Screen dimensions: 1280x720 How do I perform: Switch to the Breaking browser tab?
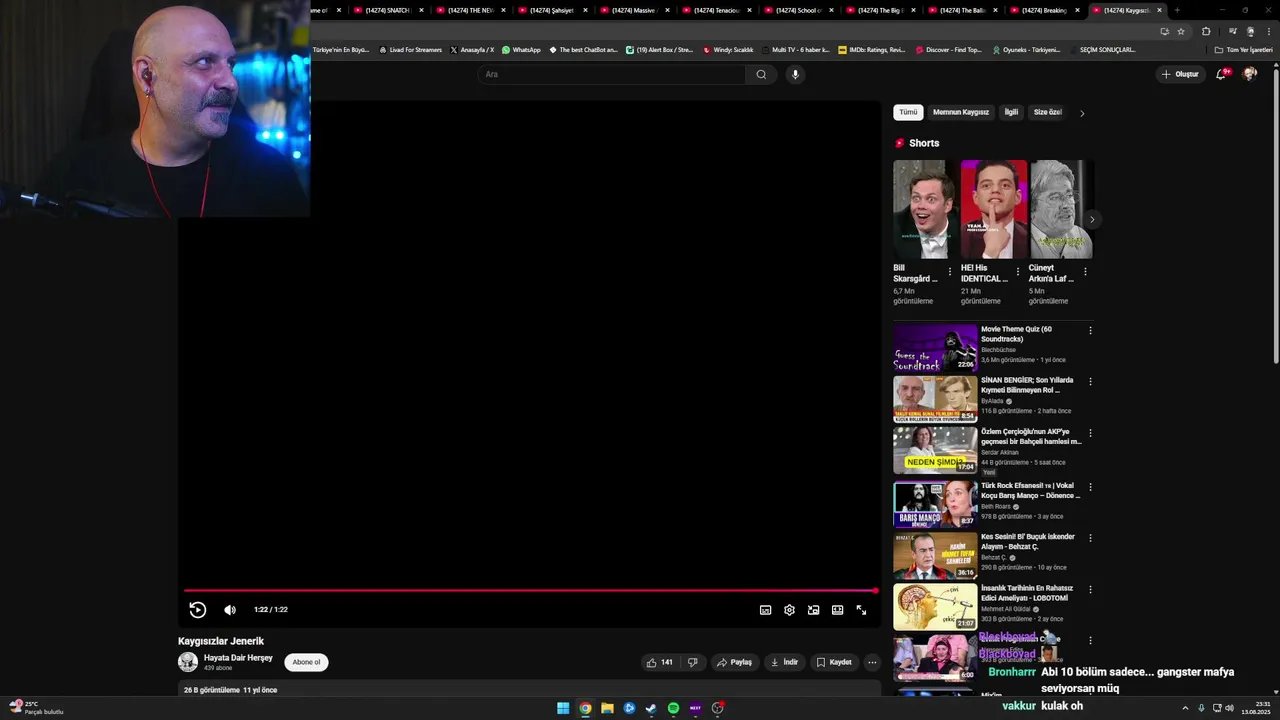pyautogui.click(x=1043, y=10)
